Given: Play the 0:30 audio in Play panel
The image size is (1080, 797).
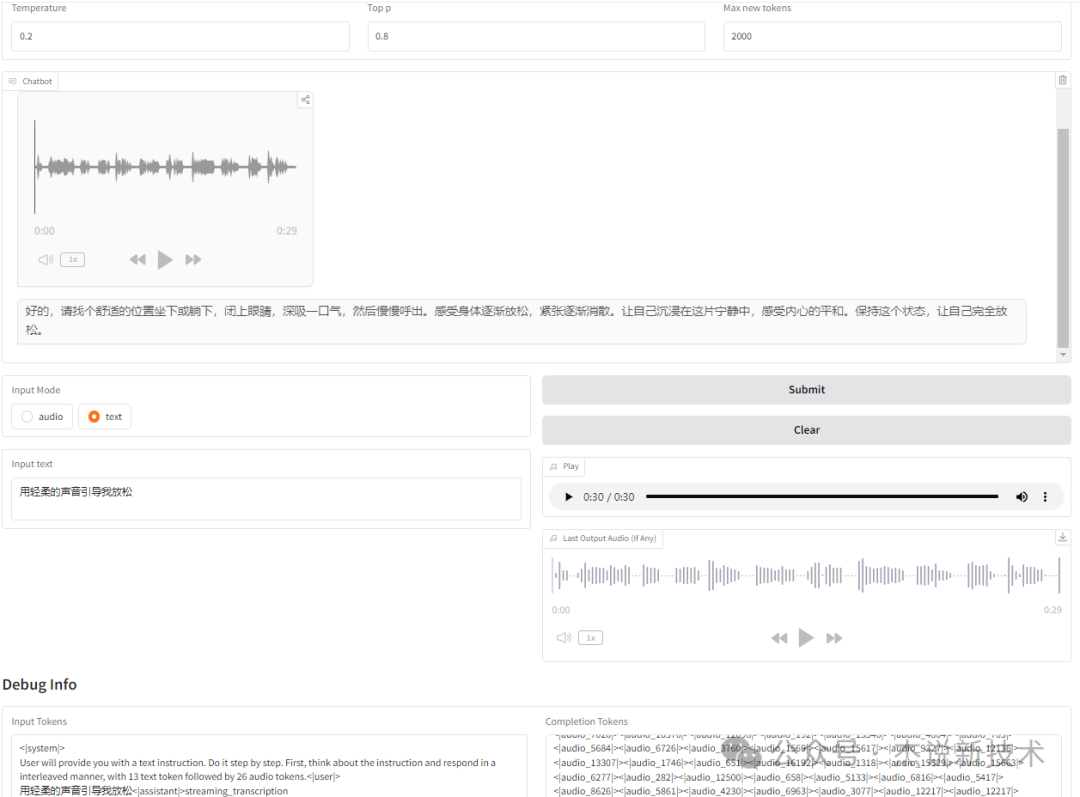Looking at the screenshot, I should [x=568, y=497].
